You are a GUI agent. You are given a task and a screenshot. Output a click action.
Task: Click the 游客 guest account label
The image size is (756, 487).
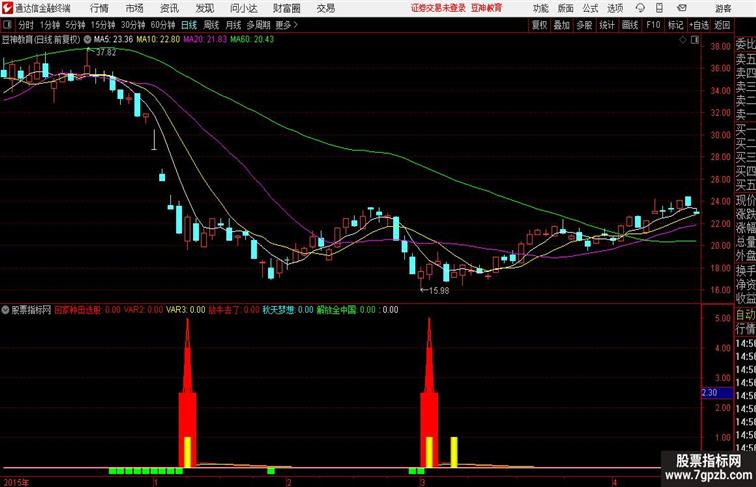click(723, 8)
